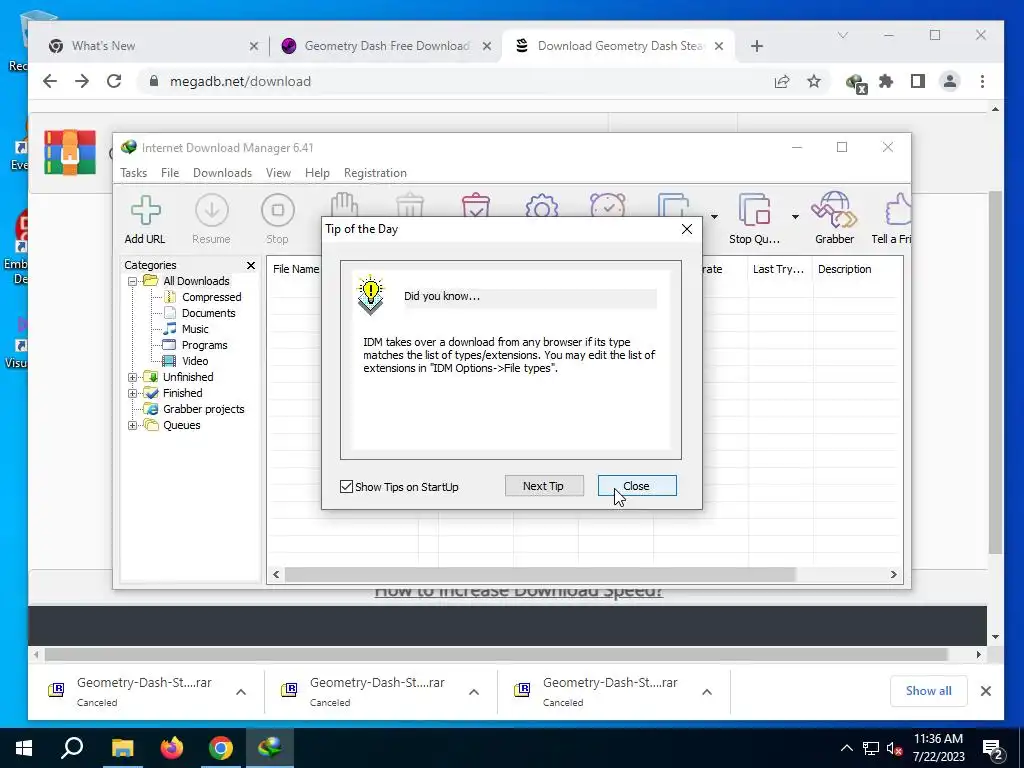Click the Stop Queue toolbar icon
Viewport: 1024px width, 768px height.
click(x=754, y=219)
